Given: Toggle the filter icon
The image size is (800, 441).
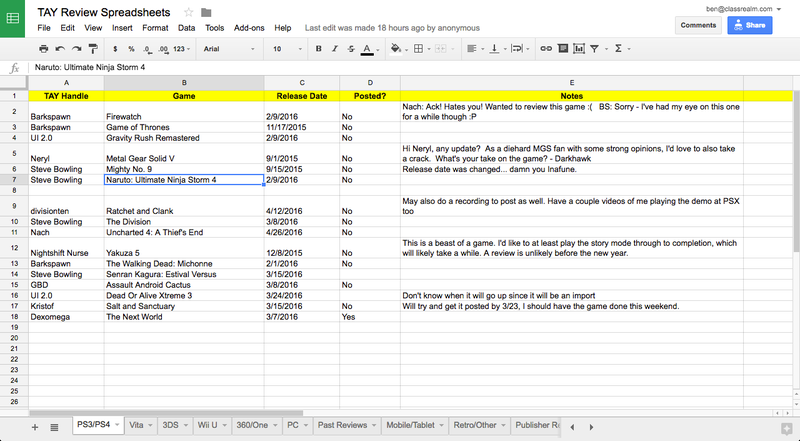Looking at the screenshot, I should 594,49.
